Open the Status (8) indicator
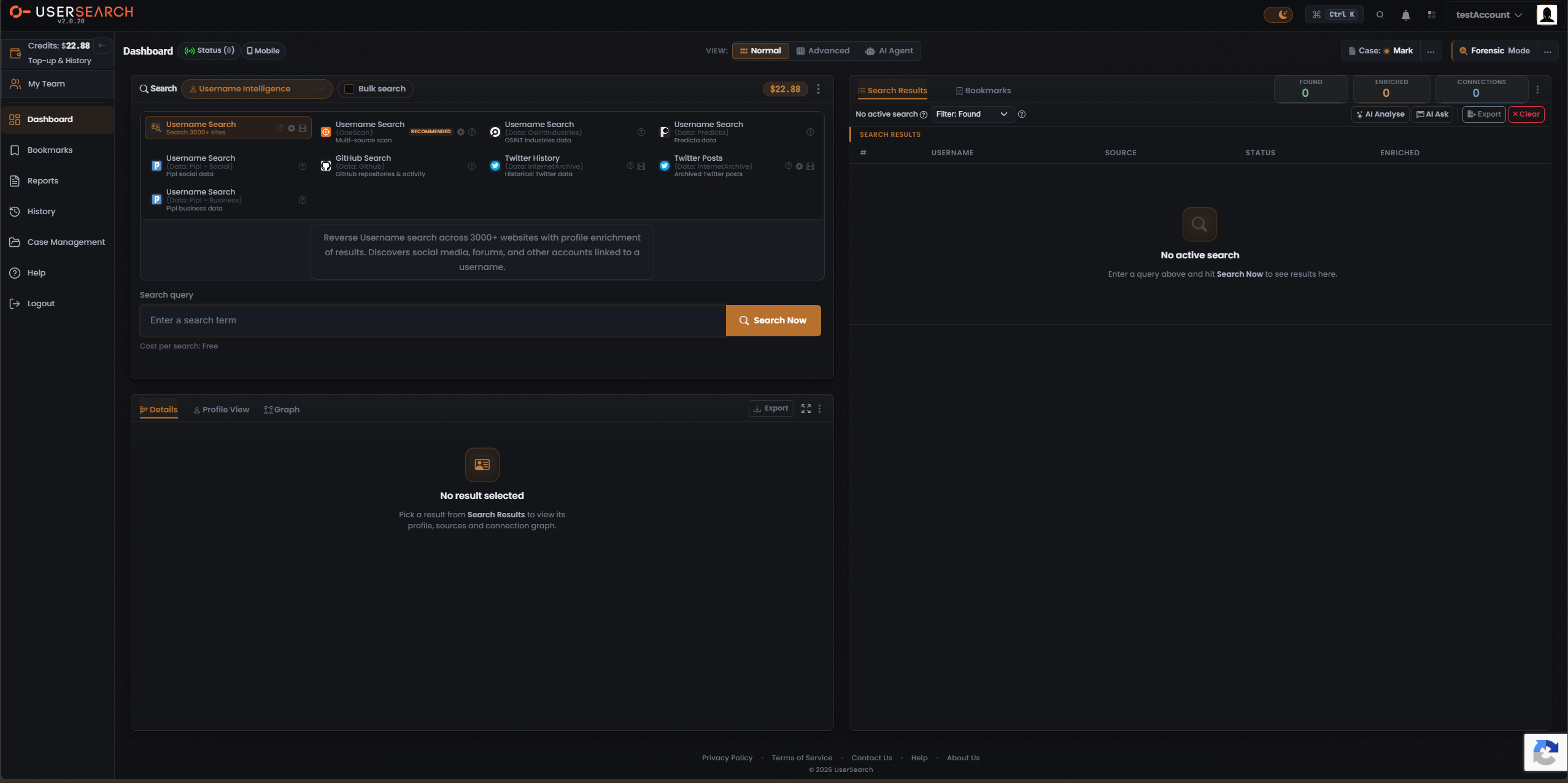This screenshot has width=1568, height=783. [209, 51]
